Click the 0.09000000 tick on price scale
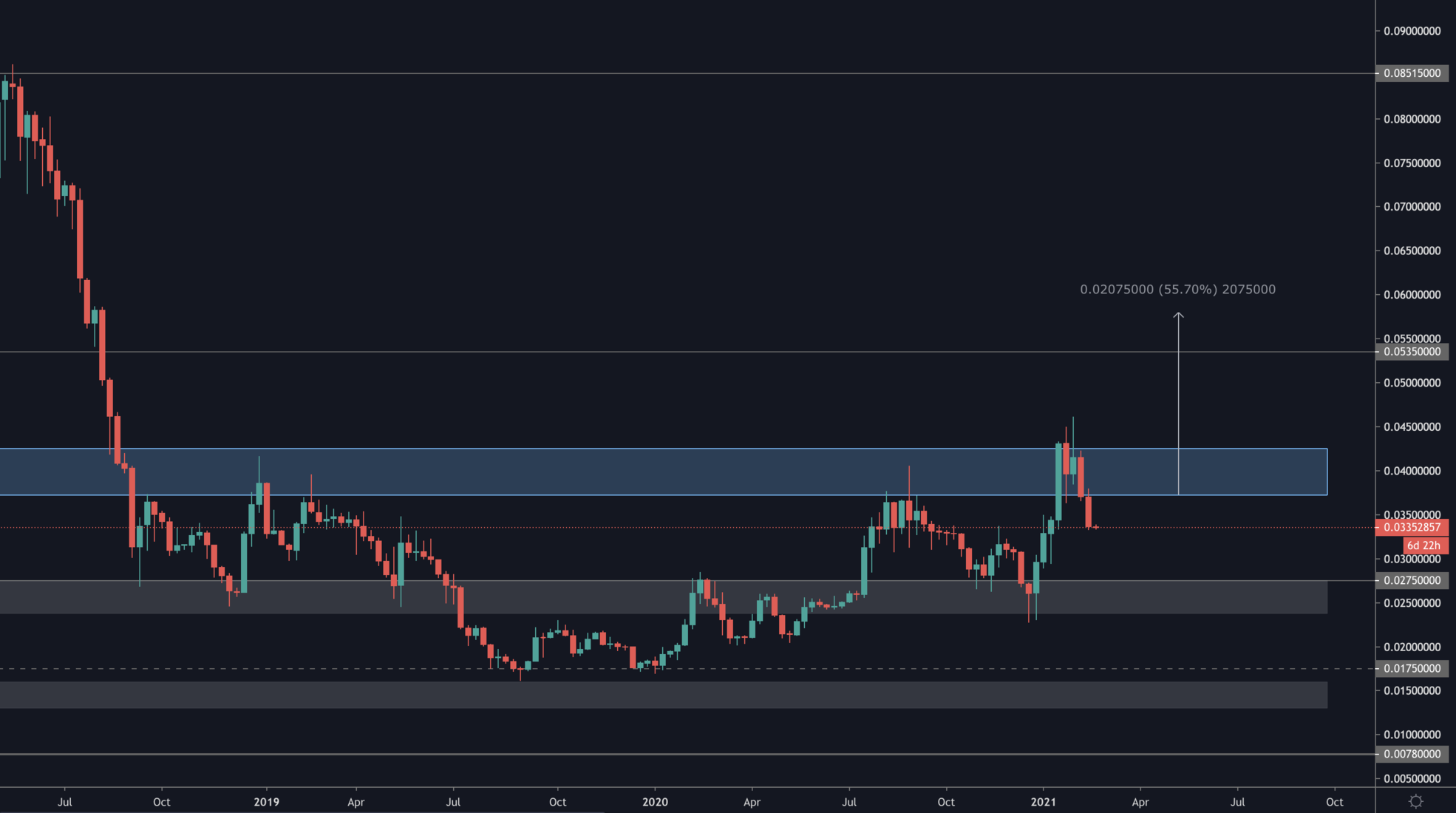 tap(1412, 31)
